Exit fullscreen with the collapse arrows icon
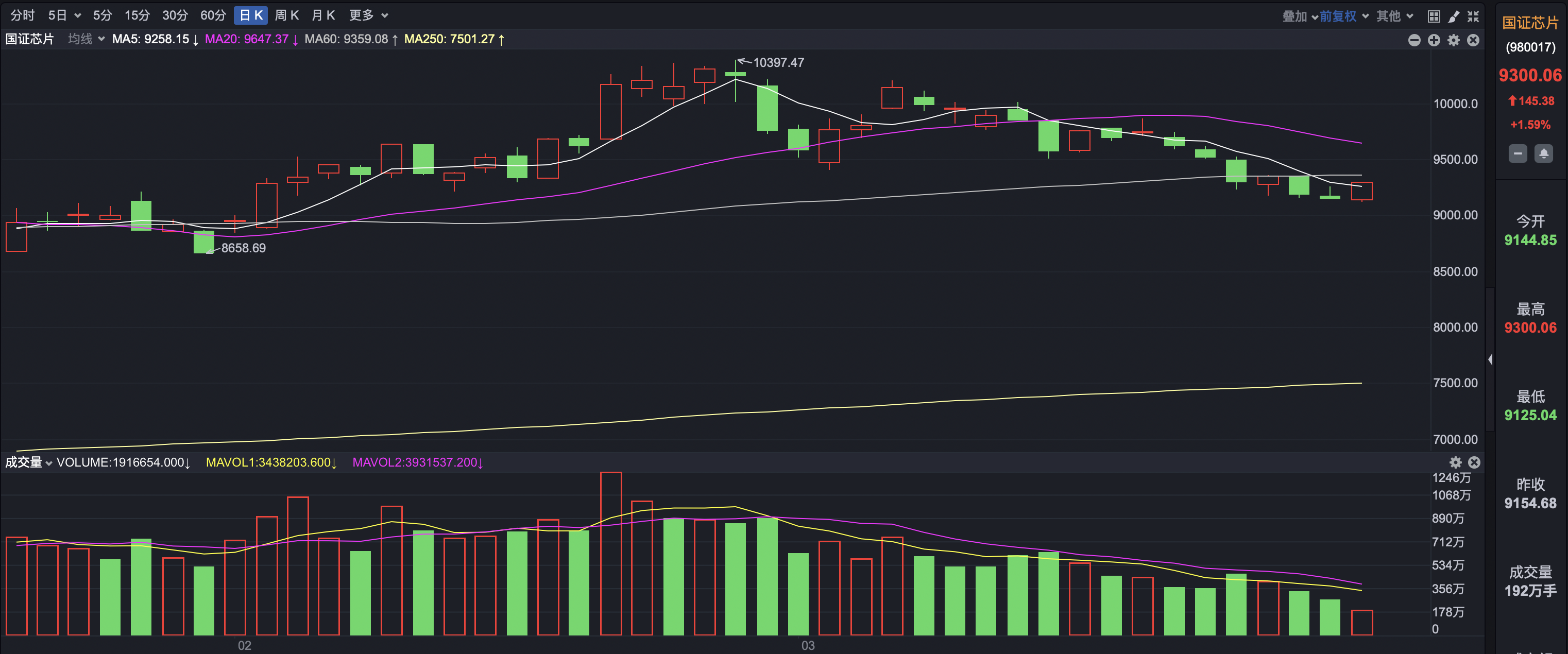Viewport: 1568px width, 654px height. pyautogui.click(x=1473, y=16)
